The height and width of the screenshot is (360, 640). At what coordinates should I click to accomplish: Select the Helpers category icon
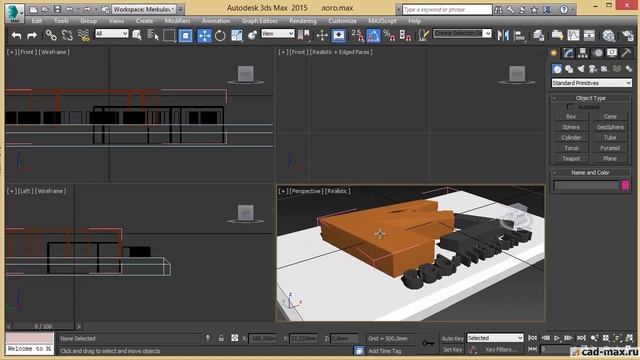coord(604,69)
